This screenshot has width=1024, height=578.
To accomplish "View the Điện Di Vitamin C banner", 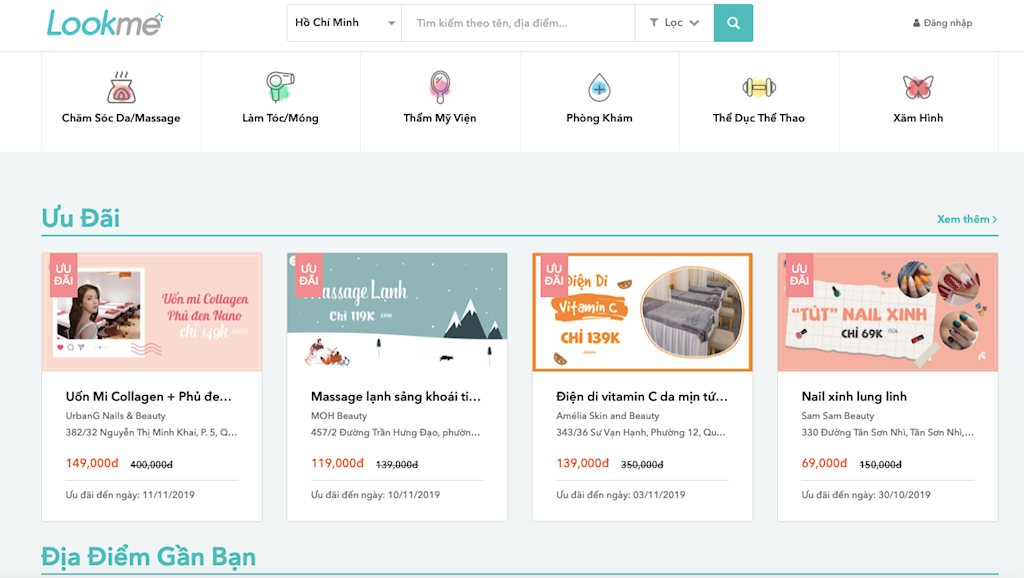I will (x=642, y=312).
